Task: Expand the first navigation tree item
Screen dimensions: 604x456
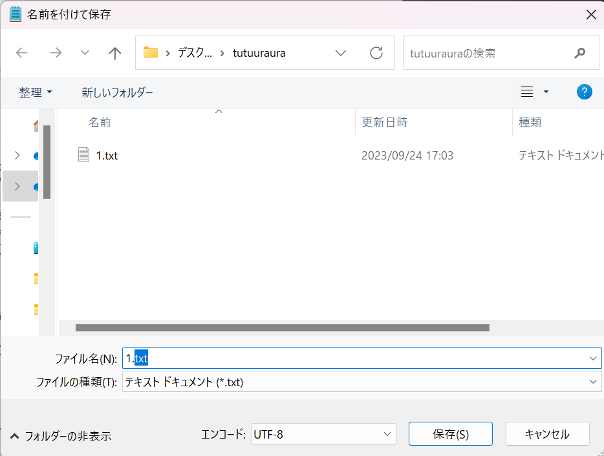Action: coord(17,155)
